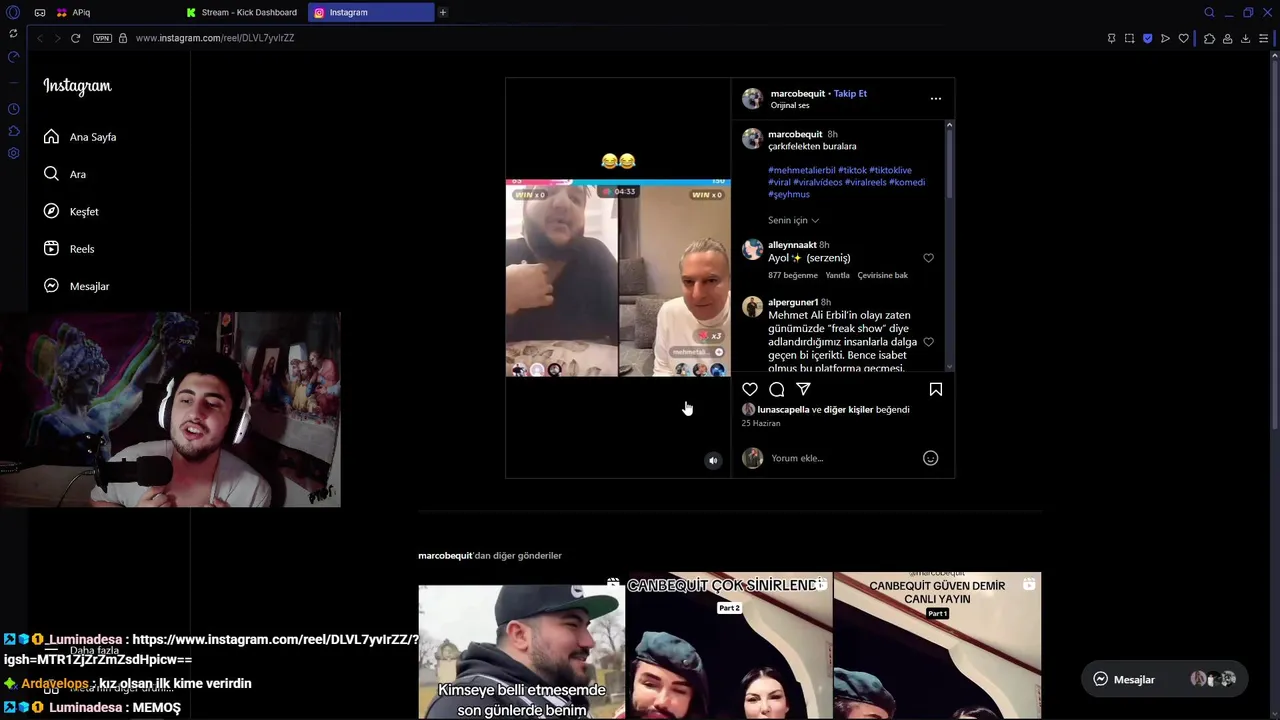Screen dimensions: 1280x720
Task: Click Çevirisine bak on comment
Action: point(882,275)
